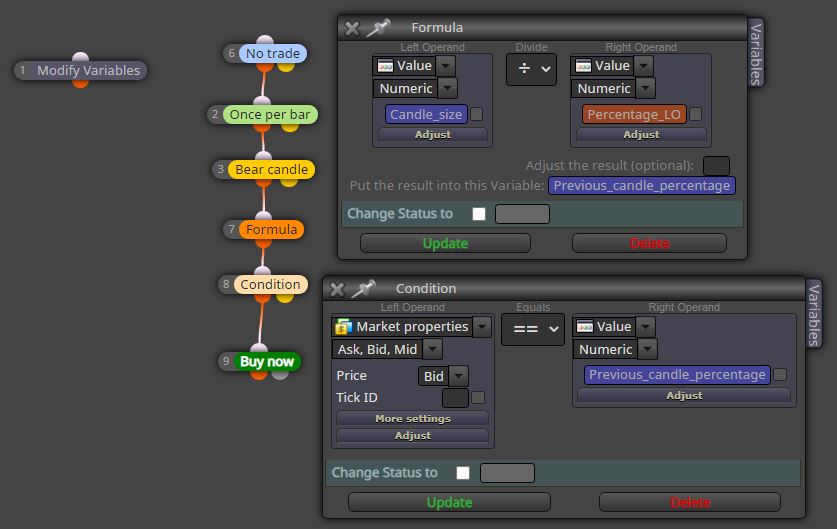Open the Equals == operator dropdown
Viewport: 837px width, 529px height.
pos(533,329)
